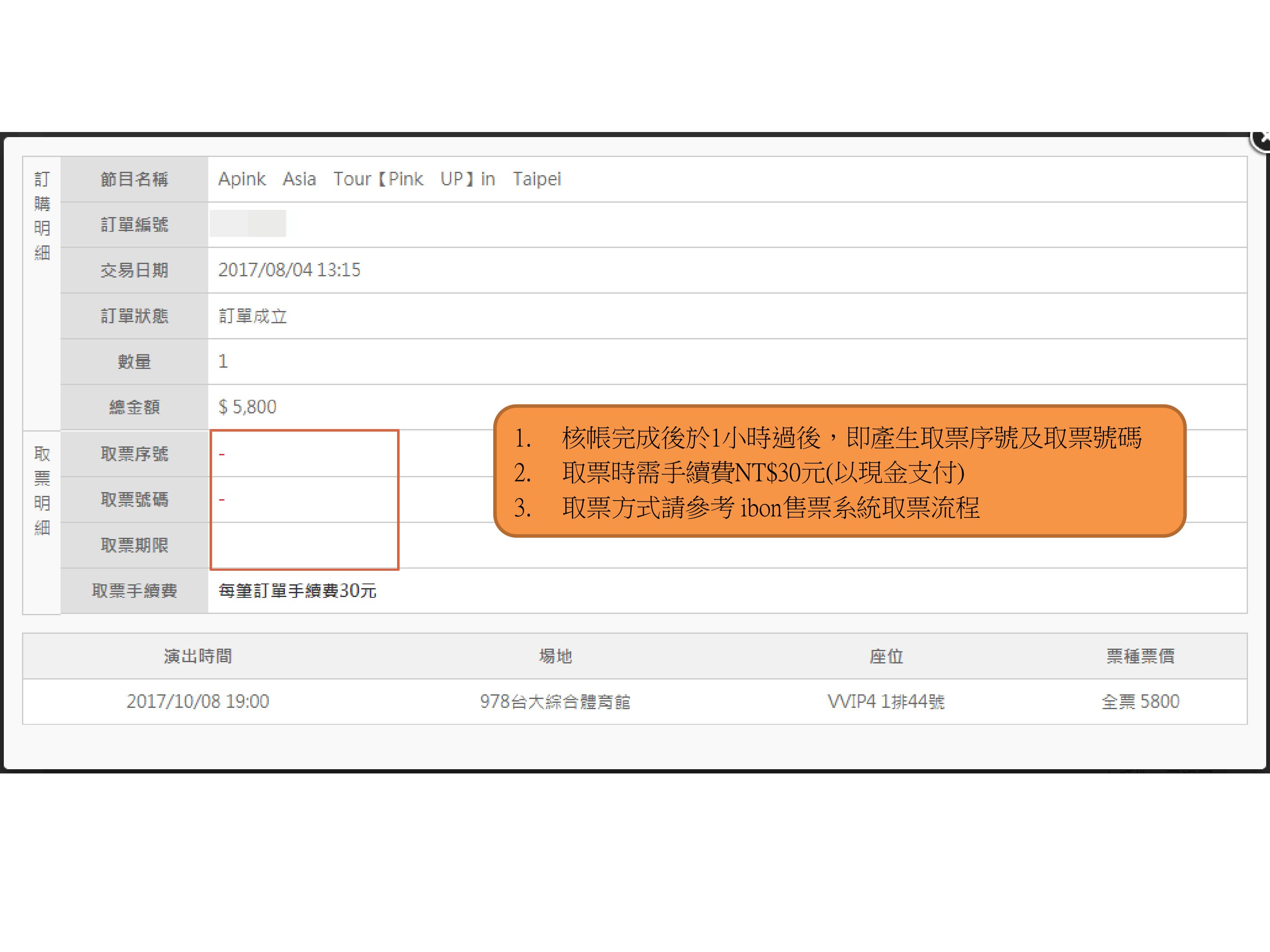Viewport: 1270px width, 952px height.
Task: Click the 取票號碼 label cell
Action: (134, 499)
